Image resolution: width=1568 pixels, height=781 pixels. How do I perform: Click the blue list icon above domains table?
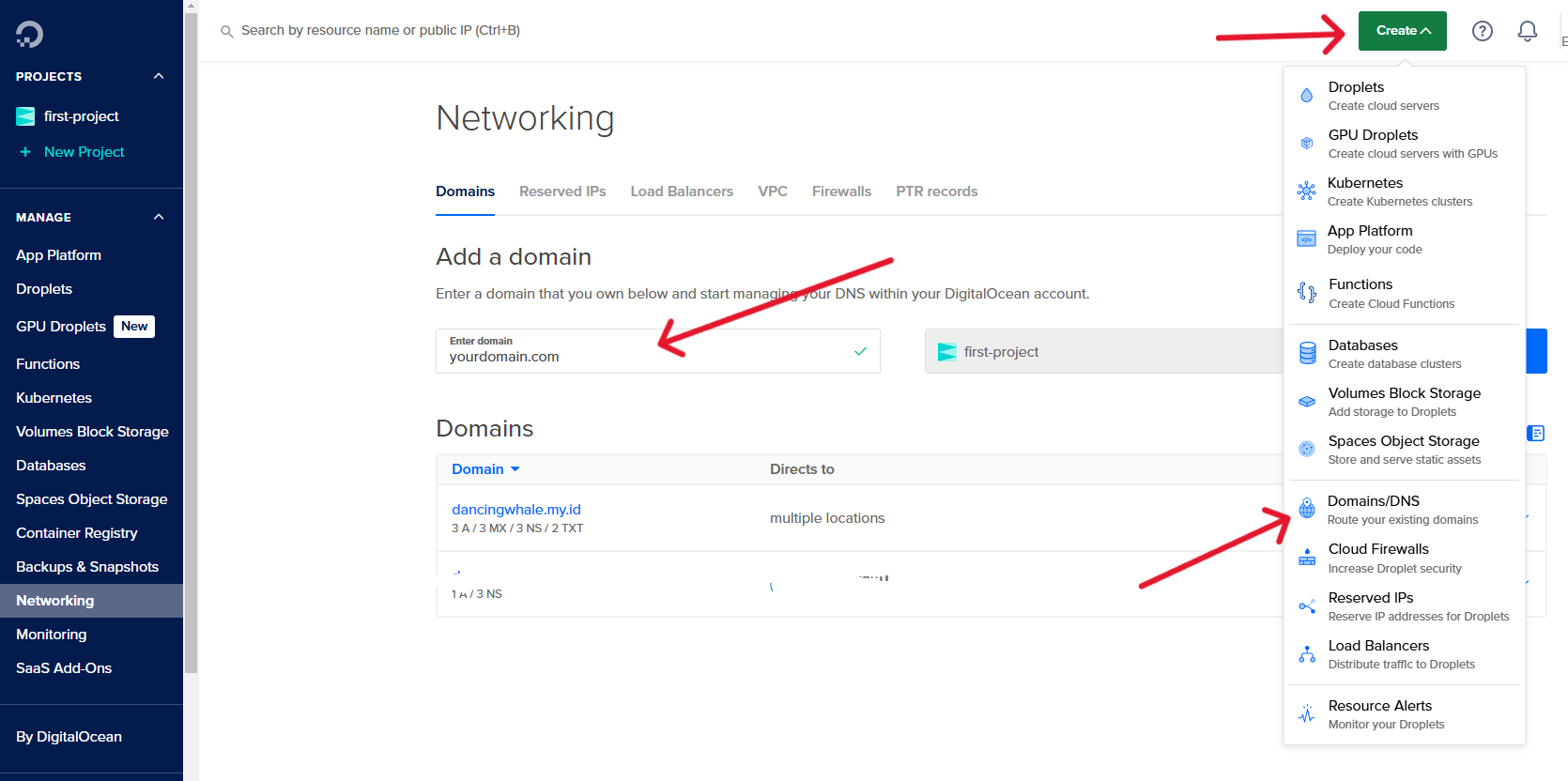click(1536, 433)
